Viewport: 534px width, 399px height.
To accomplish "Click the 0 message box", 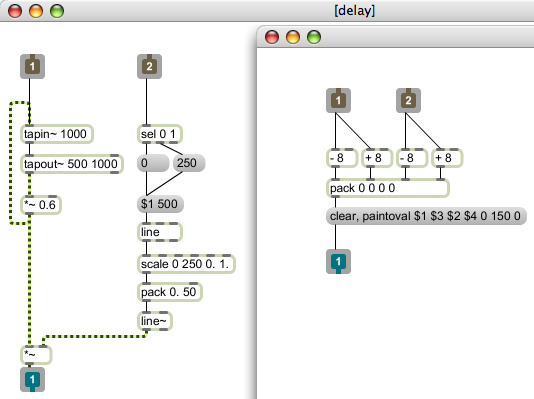I will [153, 163].
